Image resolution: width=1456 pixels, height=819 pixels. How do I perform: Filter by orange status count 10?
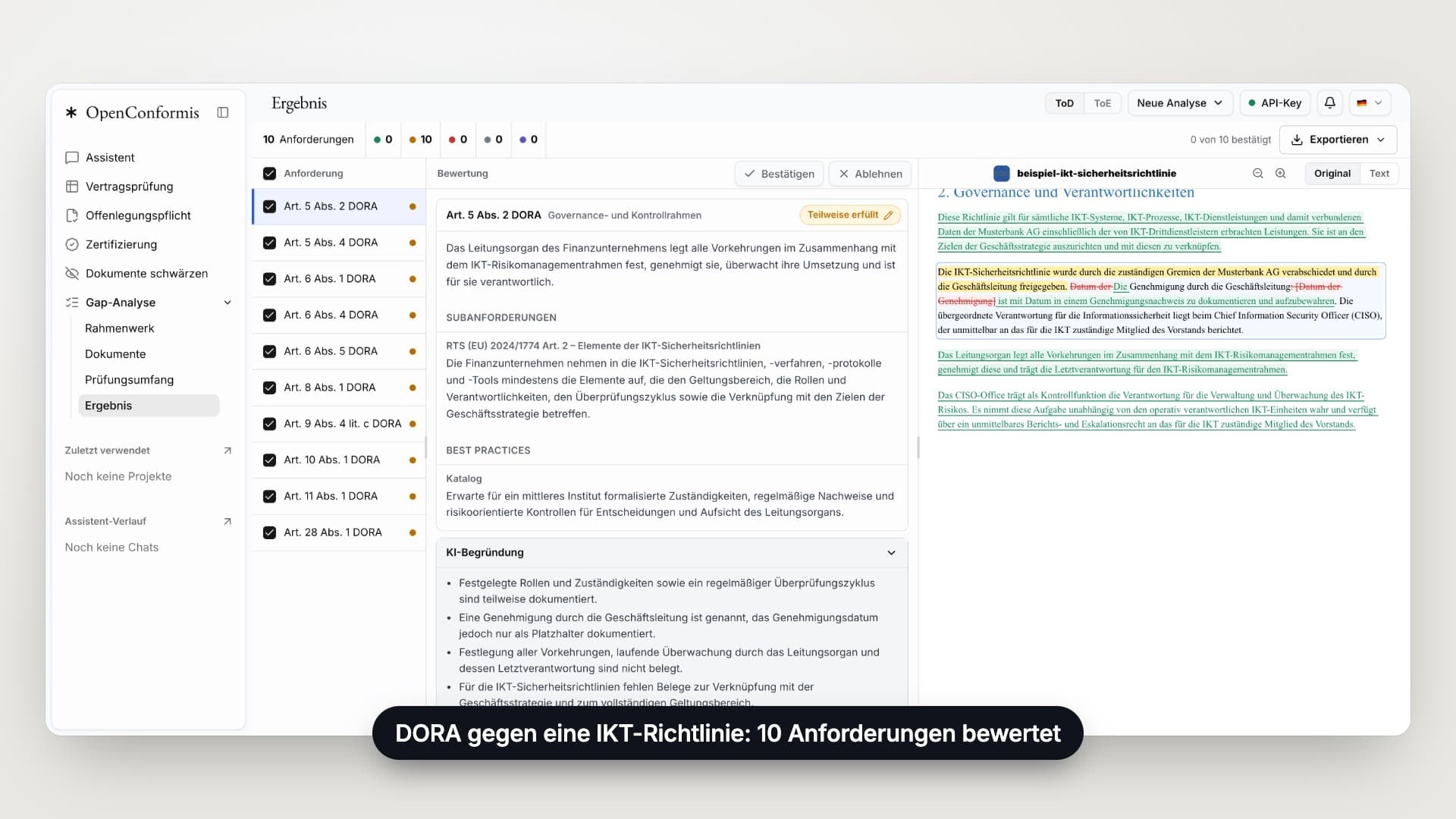tap(420, 140)
